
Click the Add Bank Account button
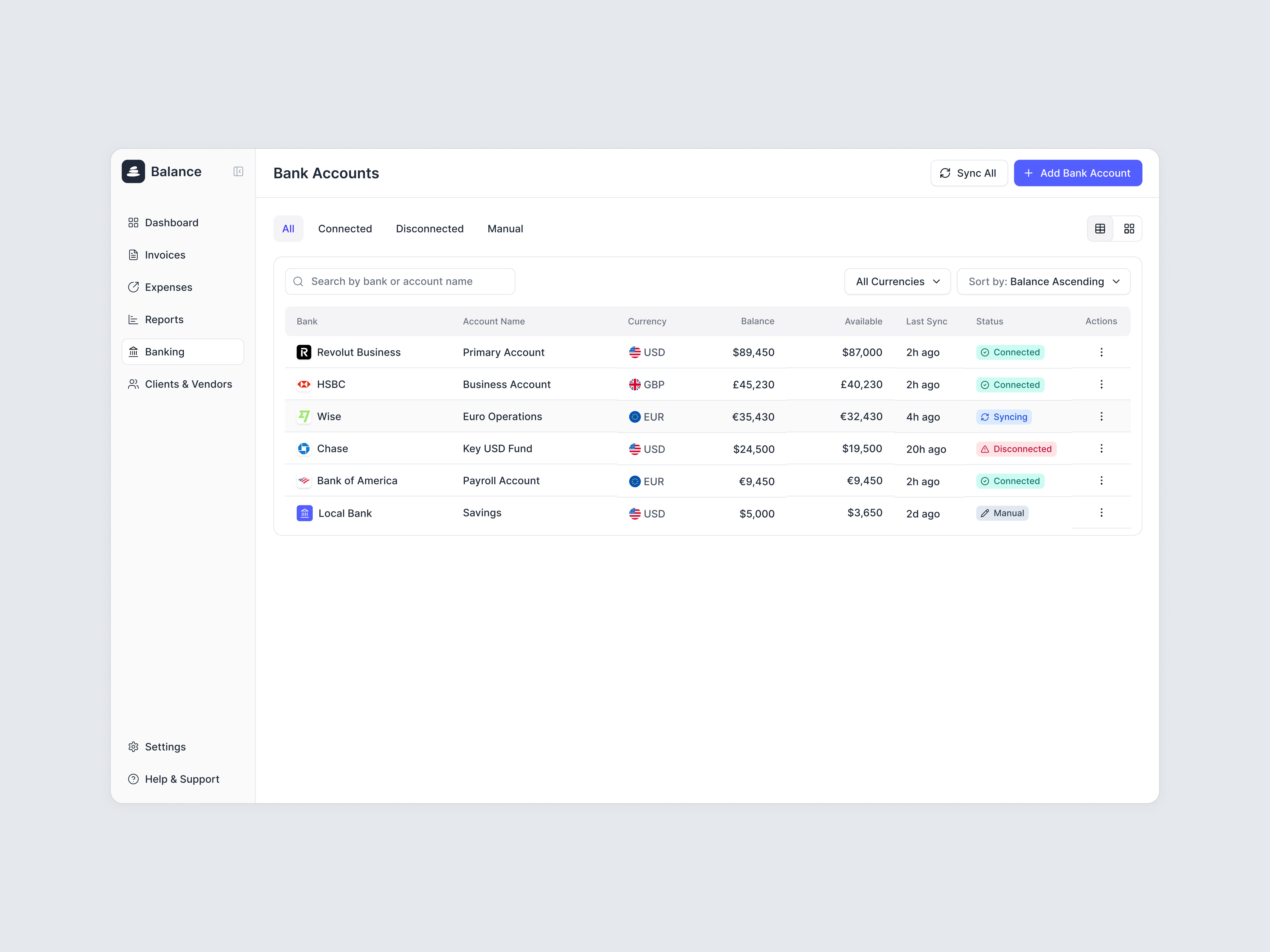(x=1078, y=173)
